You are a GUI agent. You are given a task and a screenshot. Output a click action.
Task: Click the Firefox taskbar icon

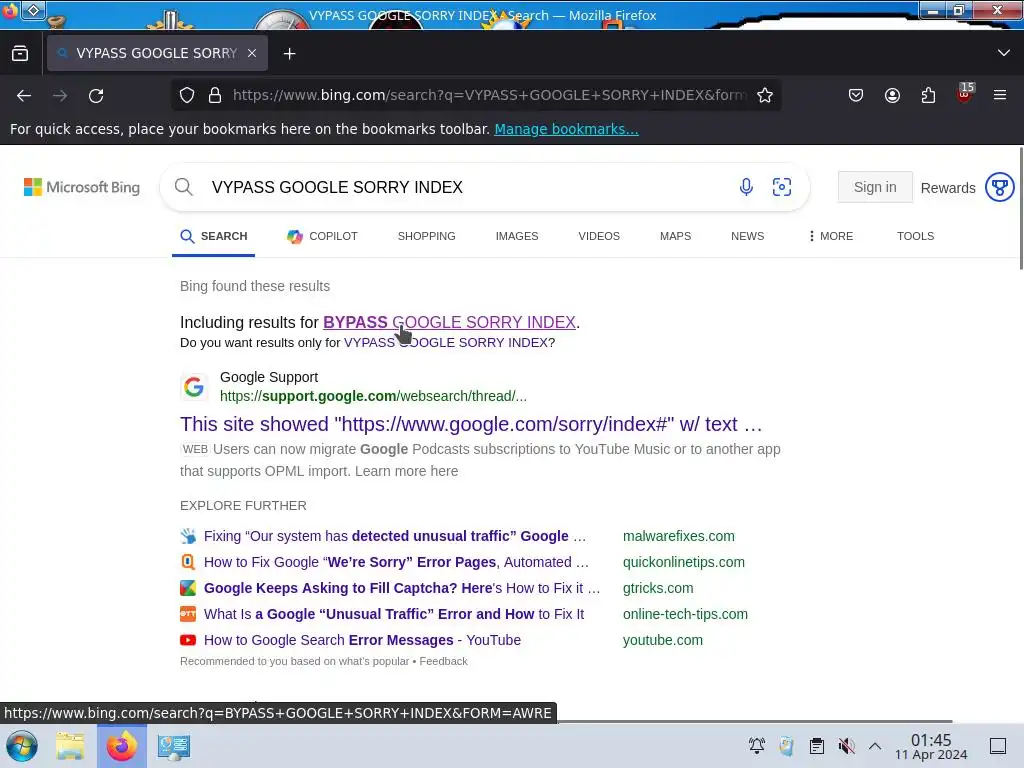click(122, 746)
